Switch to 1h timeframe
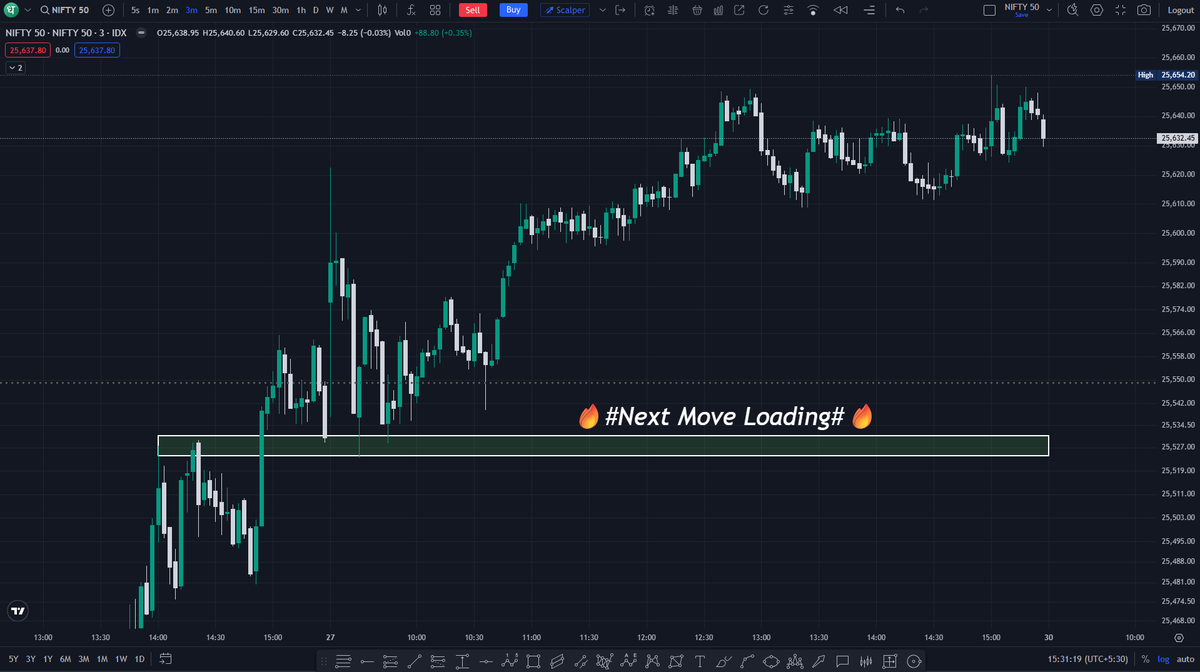This screenshot has height=672, width=1200. click(301, 10)
